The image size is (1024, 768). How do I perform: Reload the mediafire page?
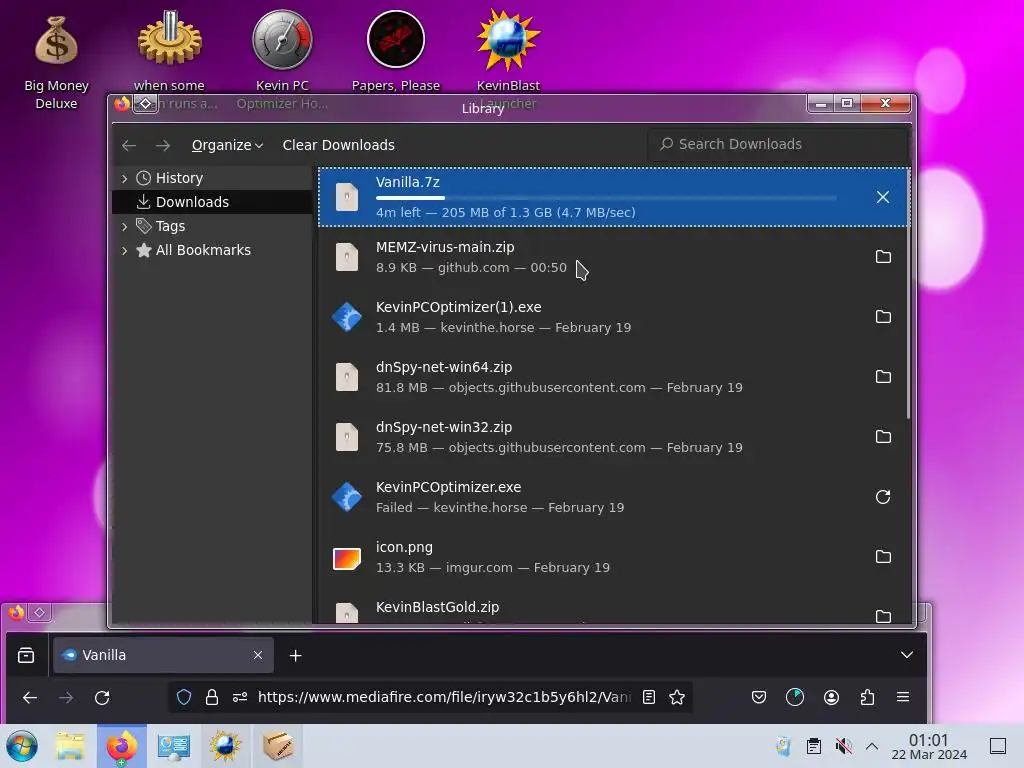103,697
